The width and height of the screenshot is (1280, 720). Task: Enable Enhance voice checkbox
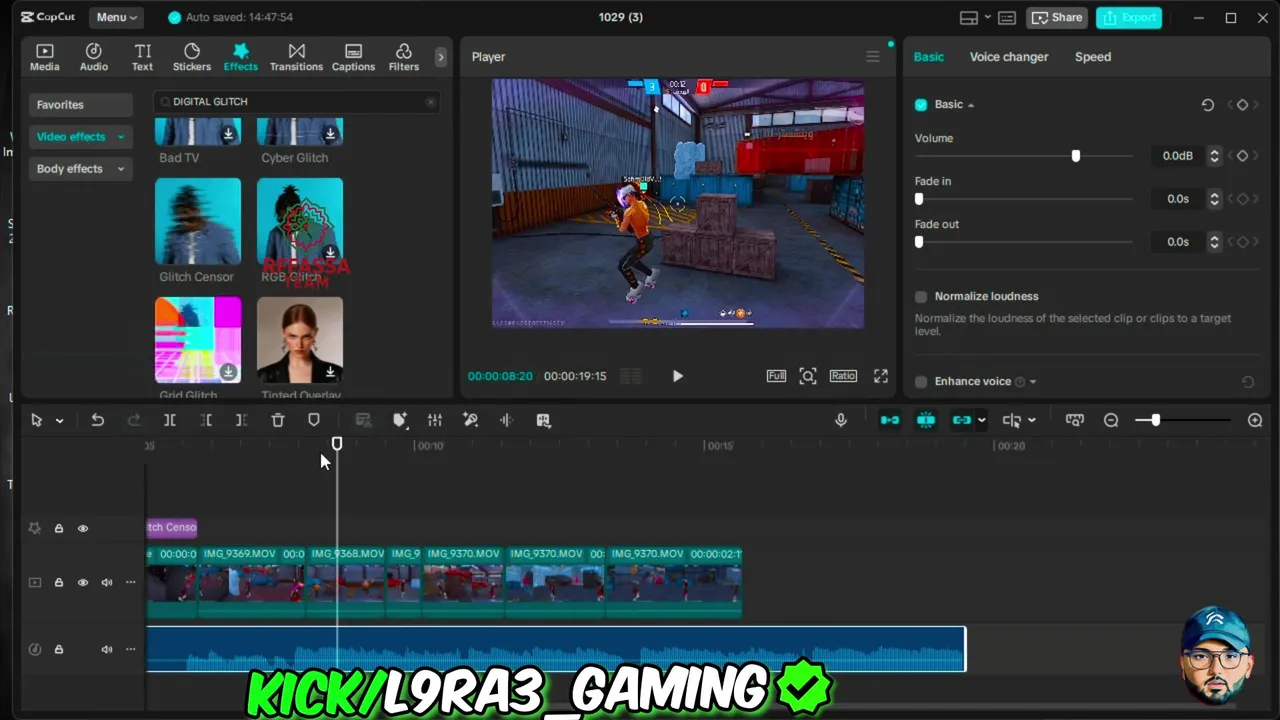[x=921, y=382]
